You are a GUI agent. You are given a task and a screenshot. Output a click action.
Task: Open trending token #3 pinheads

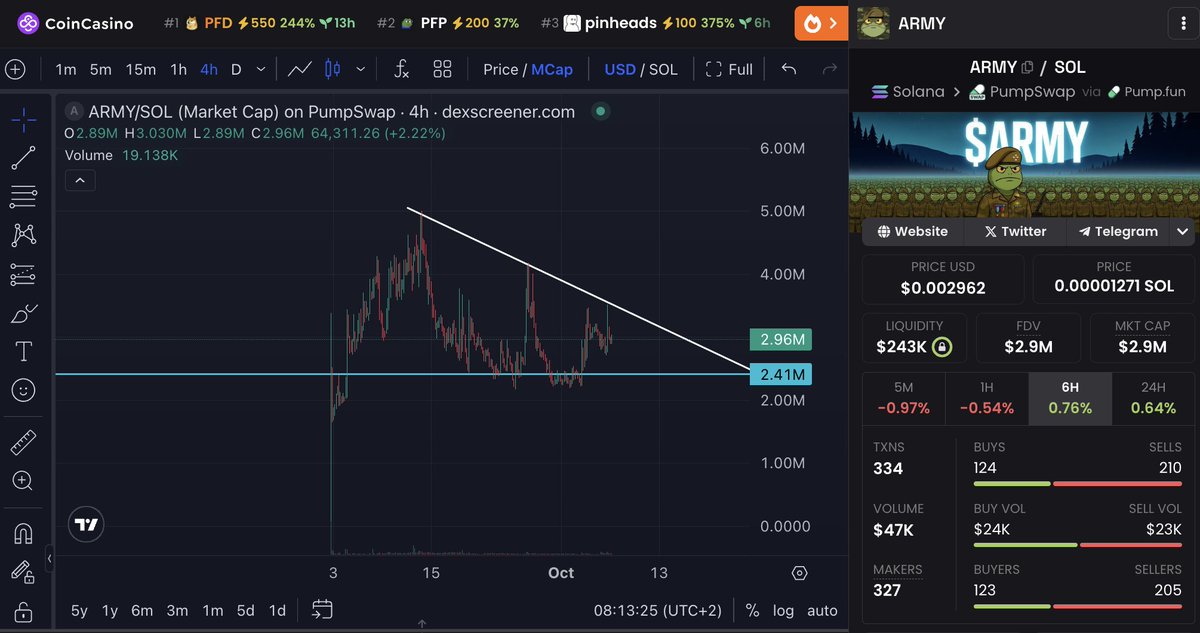pos(655,23)
